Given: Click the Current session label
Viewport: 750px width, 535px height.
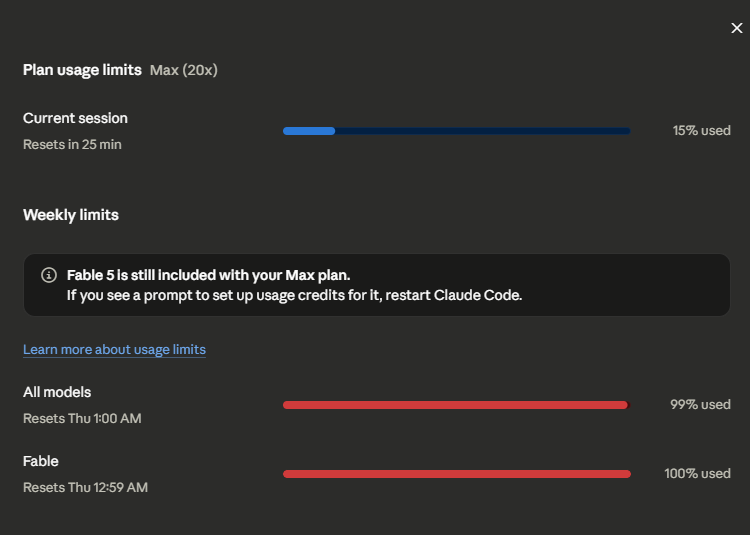Looking at the screenshot, I should [76, 118].
